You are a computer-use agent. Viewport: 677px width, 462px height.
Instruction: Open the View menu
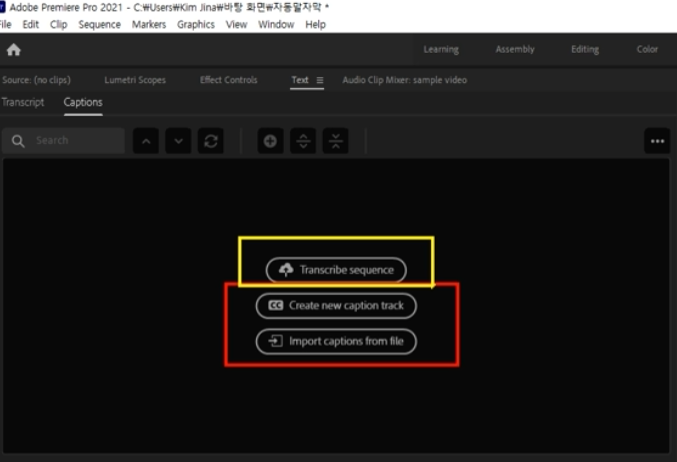click(237, 25)
